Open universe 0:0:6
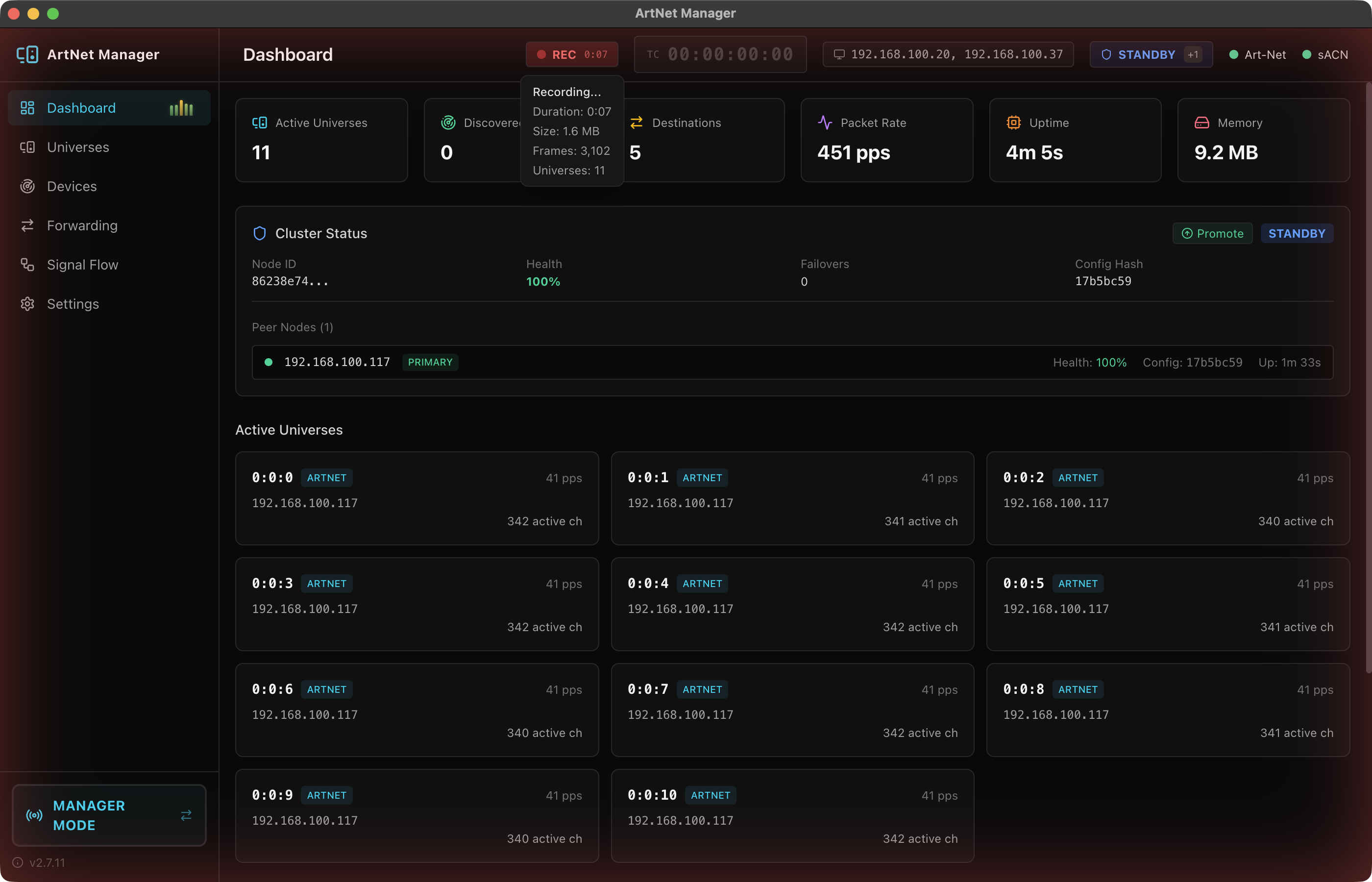This screenshot has height=882, width=1372. (417, 710)
